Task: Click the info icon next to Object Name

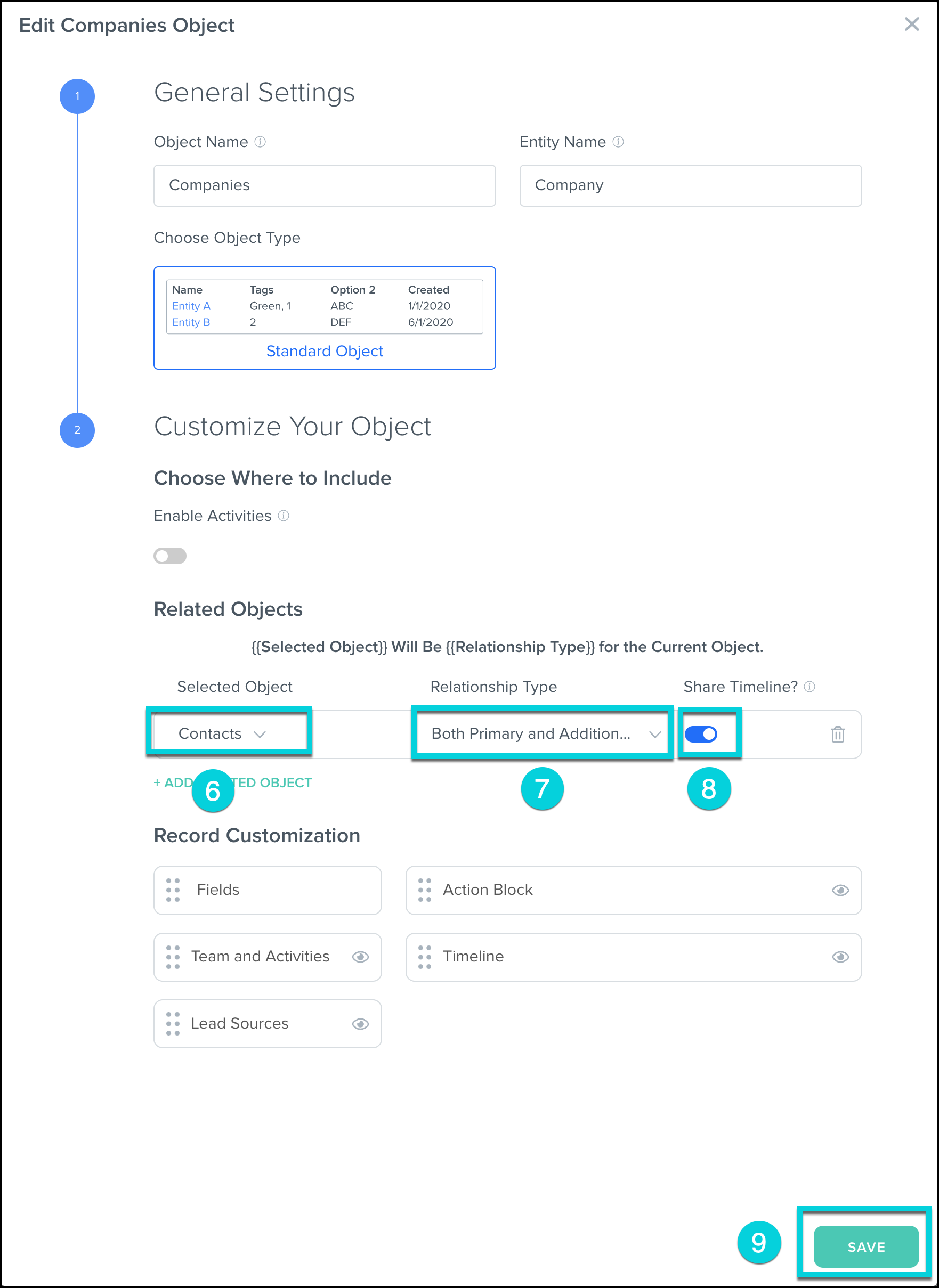Action: pyautogui.click(x=260, y=142)
